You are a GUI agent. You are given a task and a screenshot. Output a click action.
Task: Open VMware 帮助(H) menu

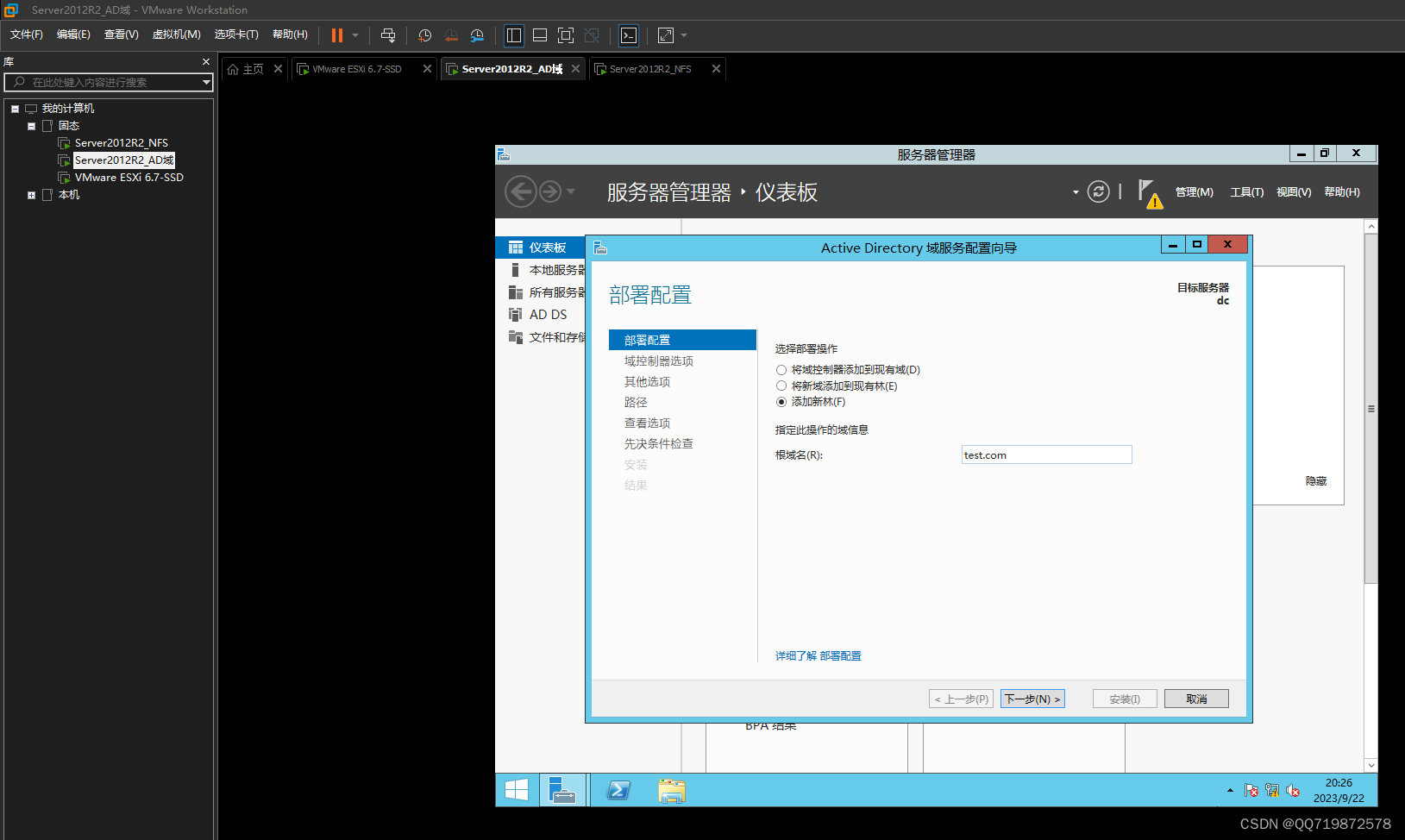290,34
